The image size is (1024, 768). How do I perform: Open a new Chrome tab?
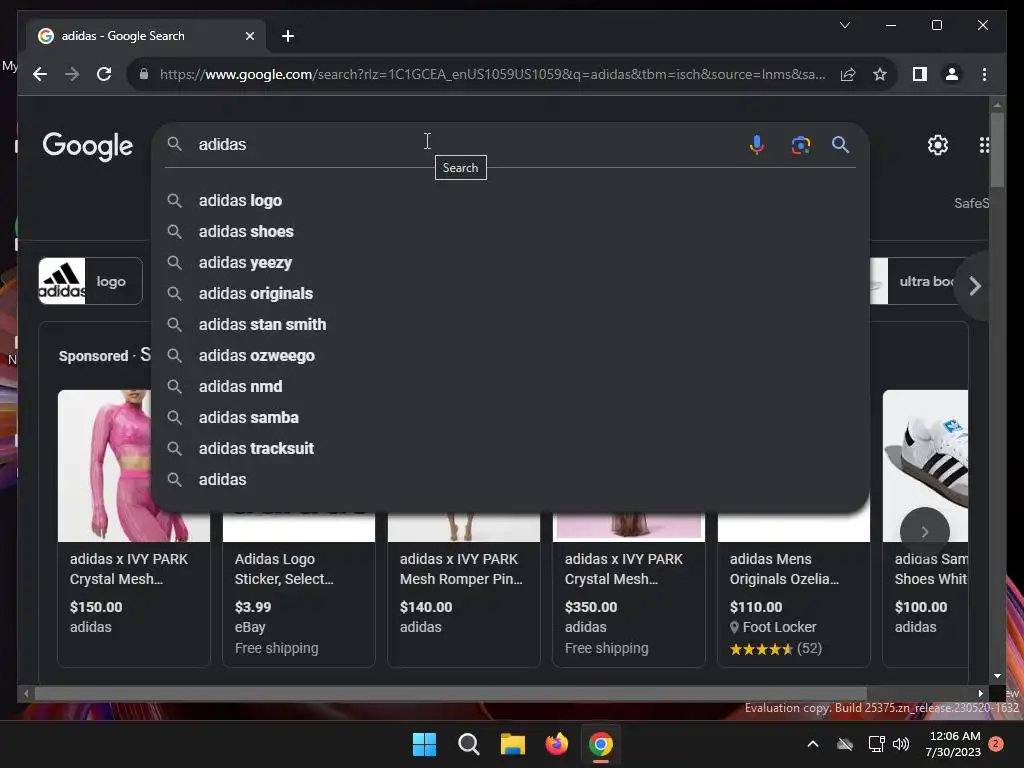[288, 36]
